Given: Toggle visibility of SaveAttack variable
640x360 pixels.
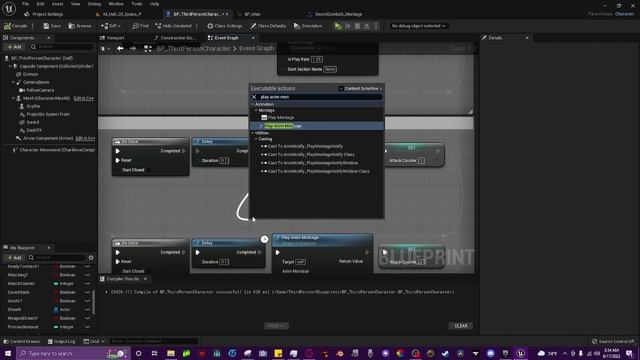Looking at the screenshot, I should [87, 292].
